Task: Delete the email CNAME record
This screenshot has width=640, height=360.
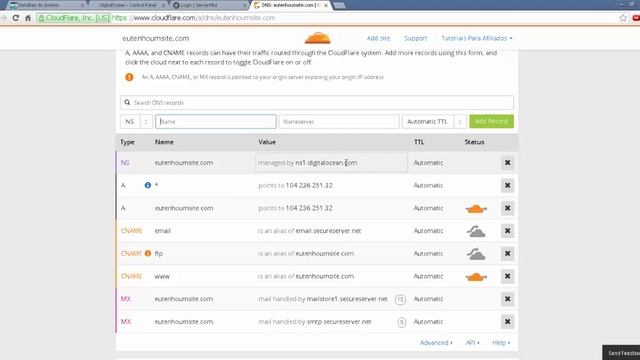Action: (507, 231)
